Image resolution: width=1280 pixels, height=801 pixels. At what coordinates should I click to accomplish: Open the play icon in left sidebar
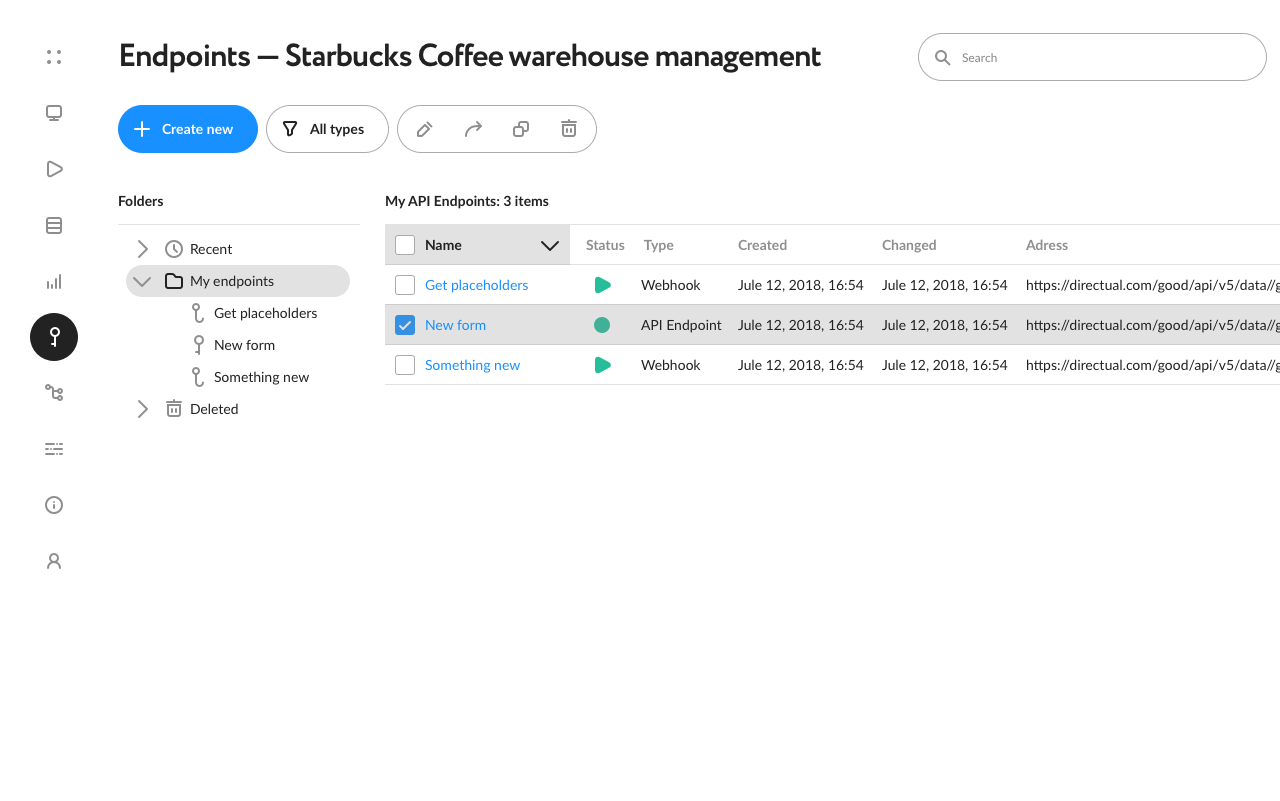pyautogui.click(x=54, y=169)
